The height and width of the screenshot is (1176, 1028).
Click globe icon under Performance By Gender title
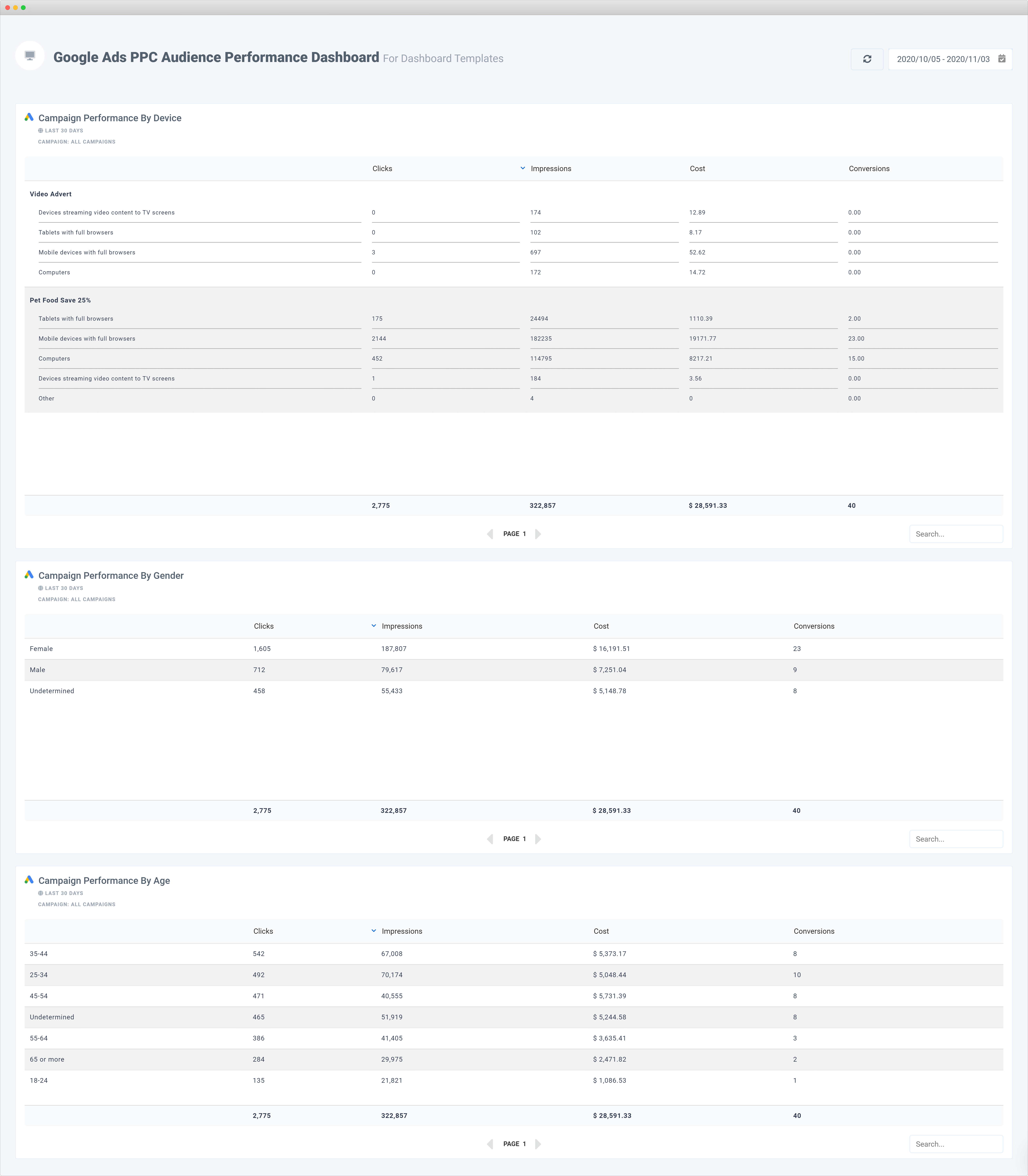41,588
